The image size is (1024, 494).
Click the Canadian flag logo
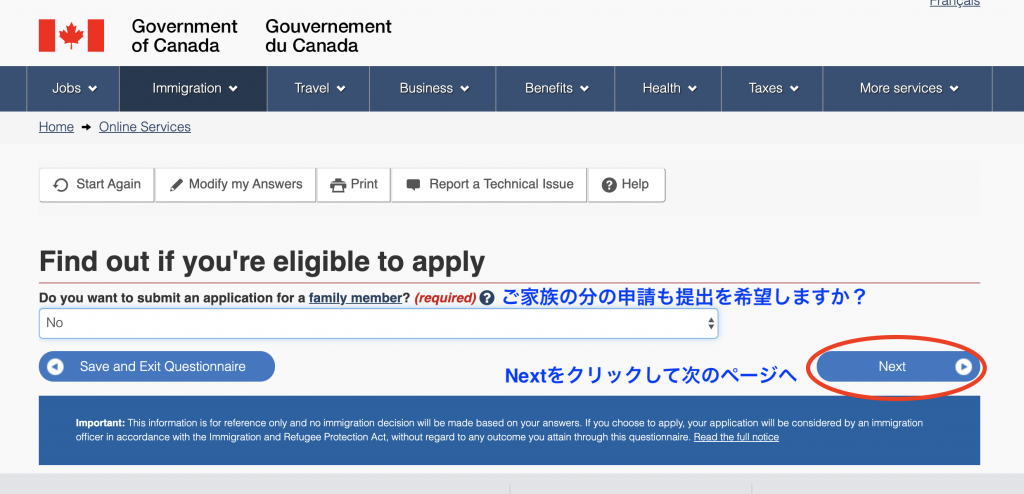point(71,35)
